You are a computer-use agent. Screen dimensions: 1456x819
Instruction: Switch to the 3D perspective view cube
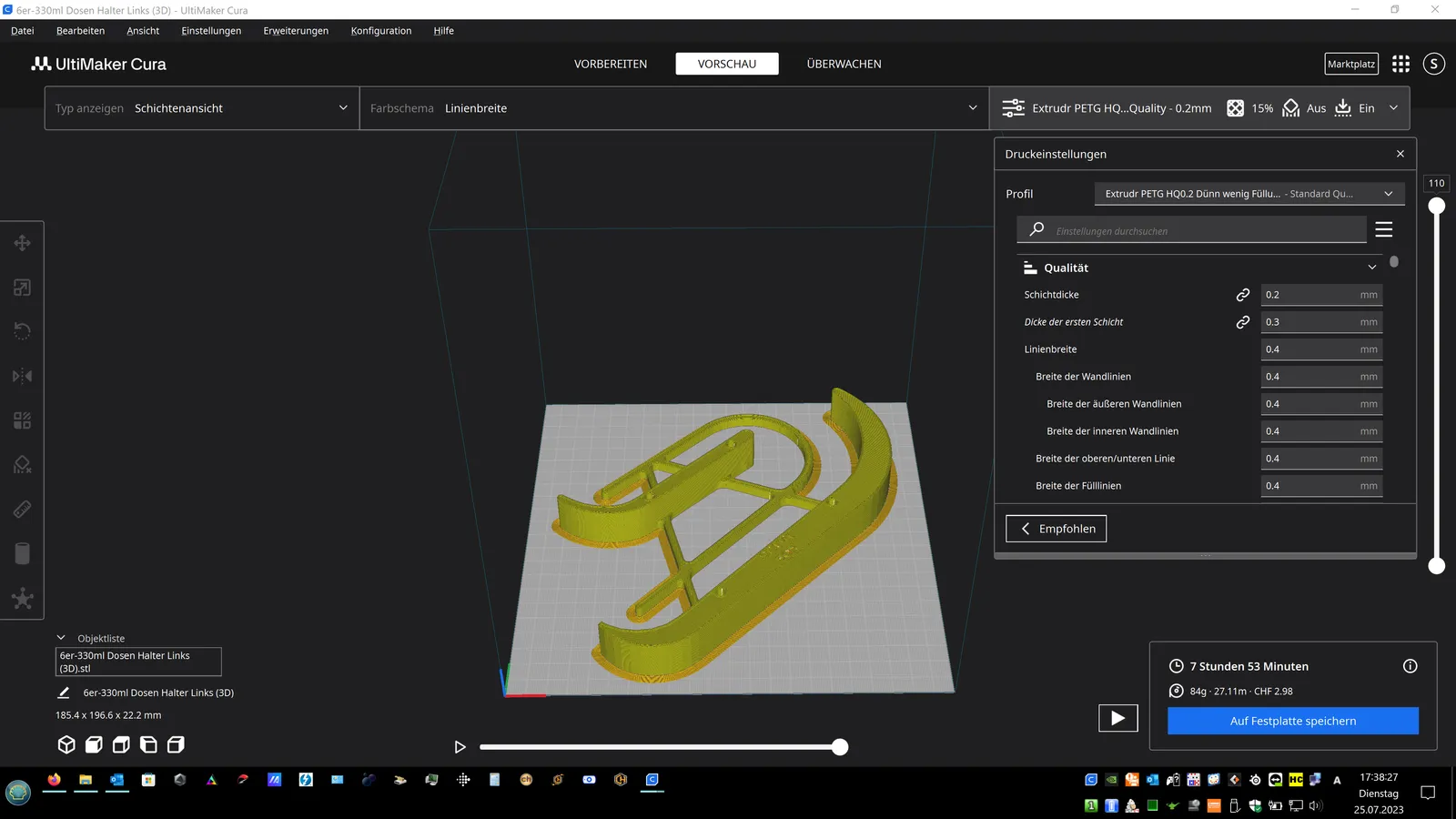pyautogui.click(x=66, y=744)
